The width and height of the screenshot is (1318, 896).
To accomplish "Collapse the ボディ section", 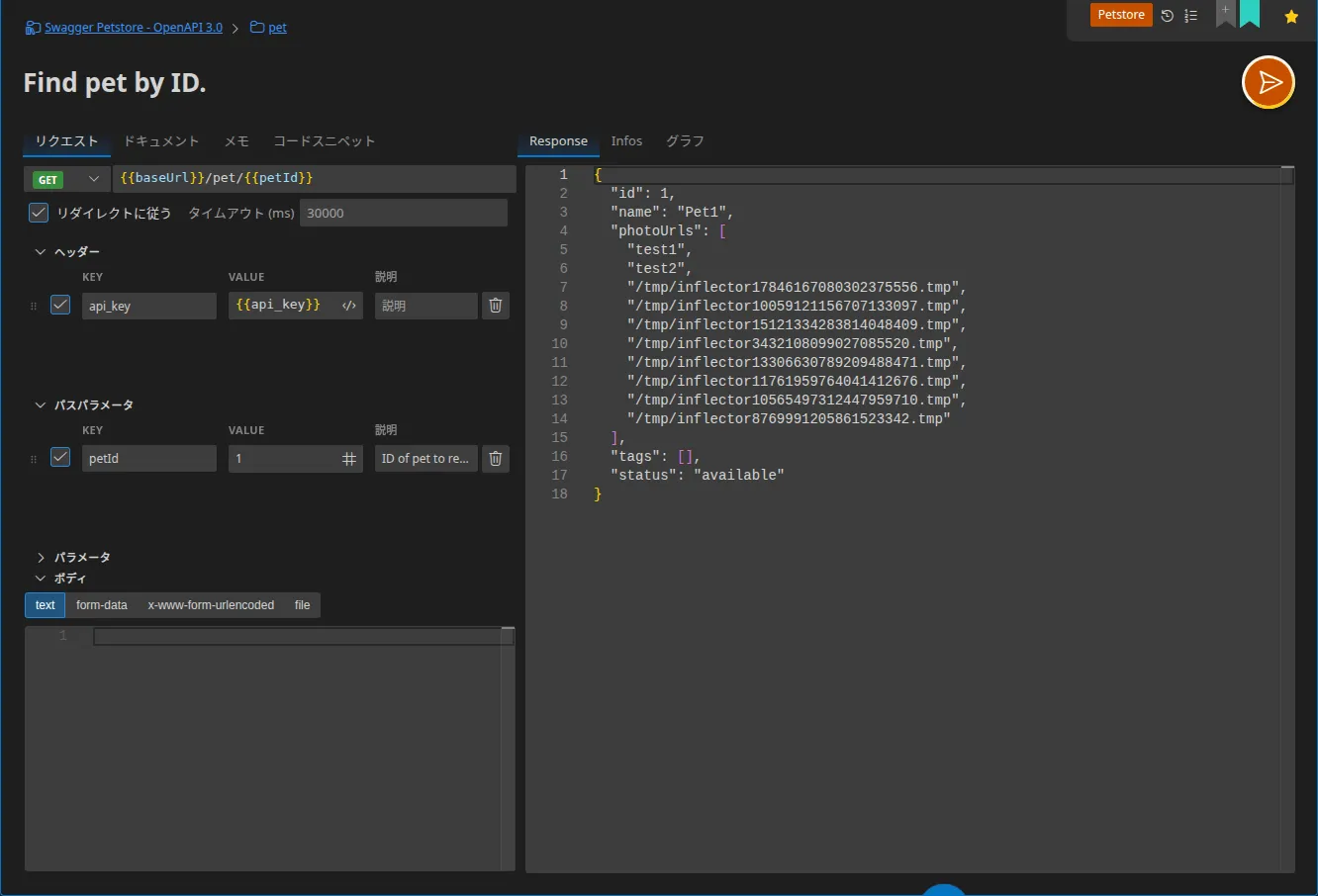I will tap(41, 579).
